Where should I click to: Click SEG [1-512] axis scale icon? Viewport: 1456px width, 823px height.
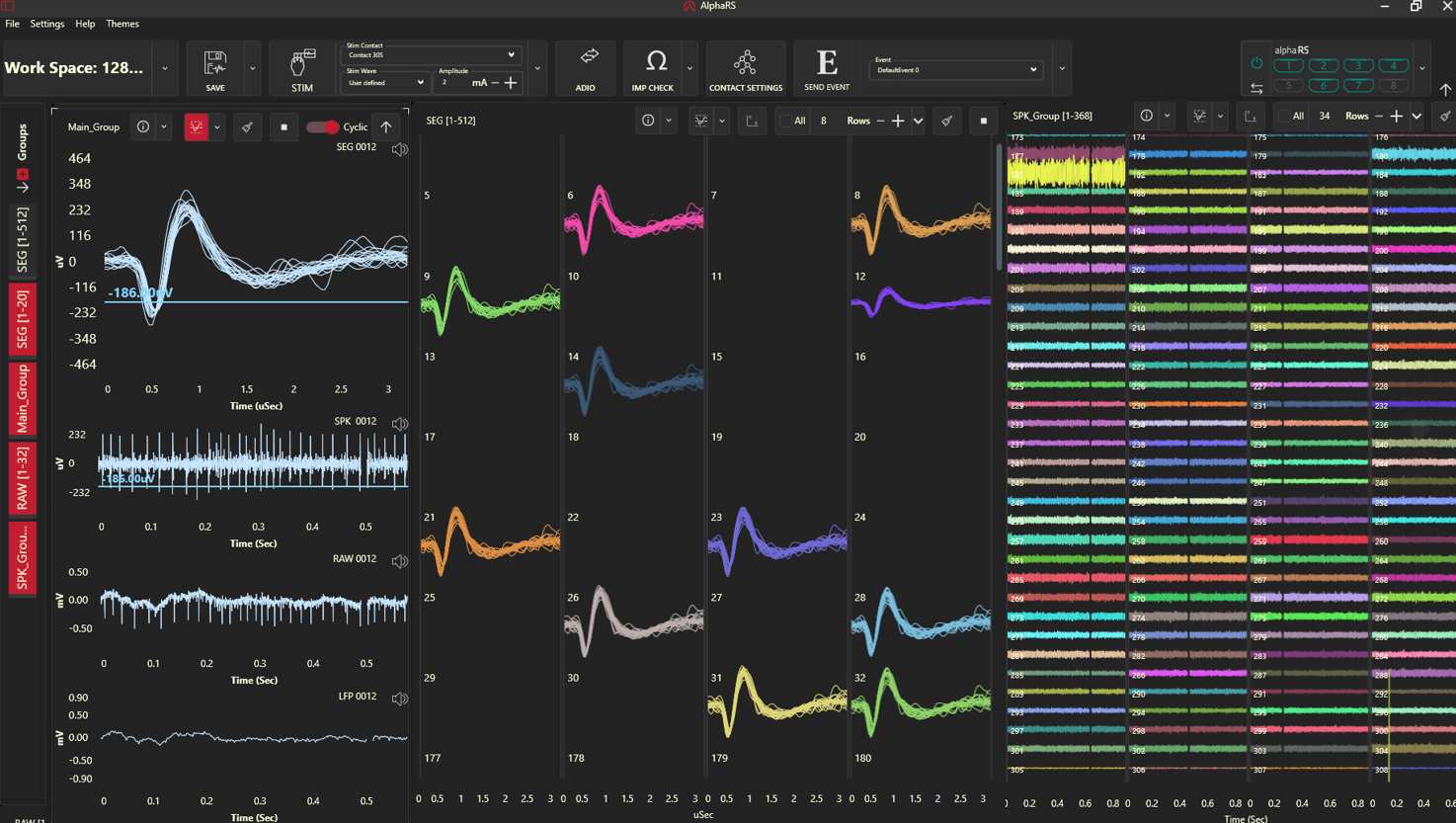[x=752, y=122]
